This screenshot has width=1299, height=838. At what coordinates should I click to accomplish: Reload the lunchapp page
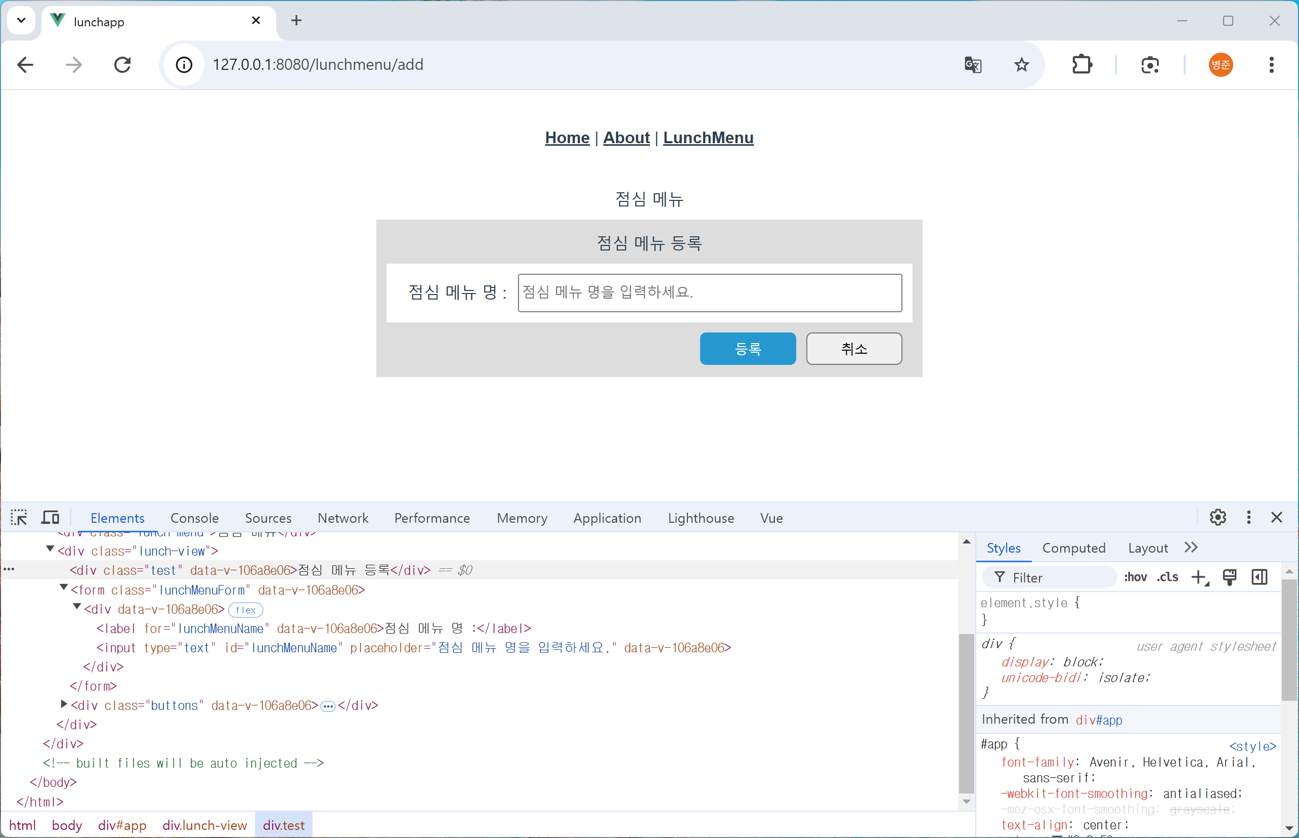pyautogui.click(x=122, y=65)
